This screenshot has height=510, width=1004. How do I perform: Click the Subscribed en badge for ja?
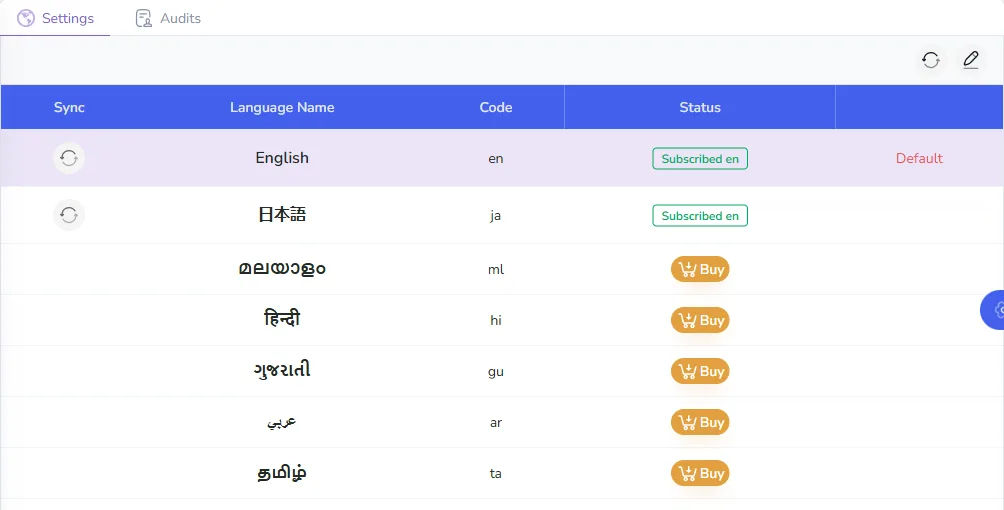point(700,216)
